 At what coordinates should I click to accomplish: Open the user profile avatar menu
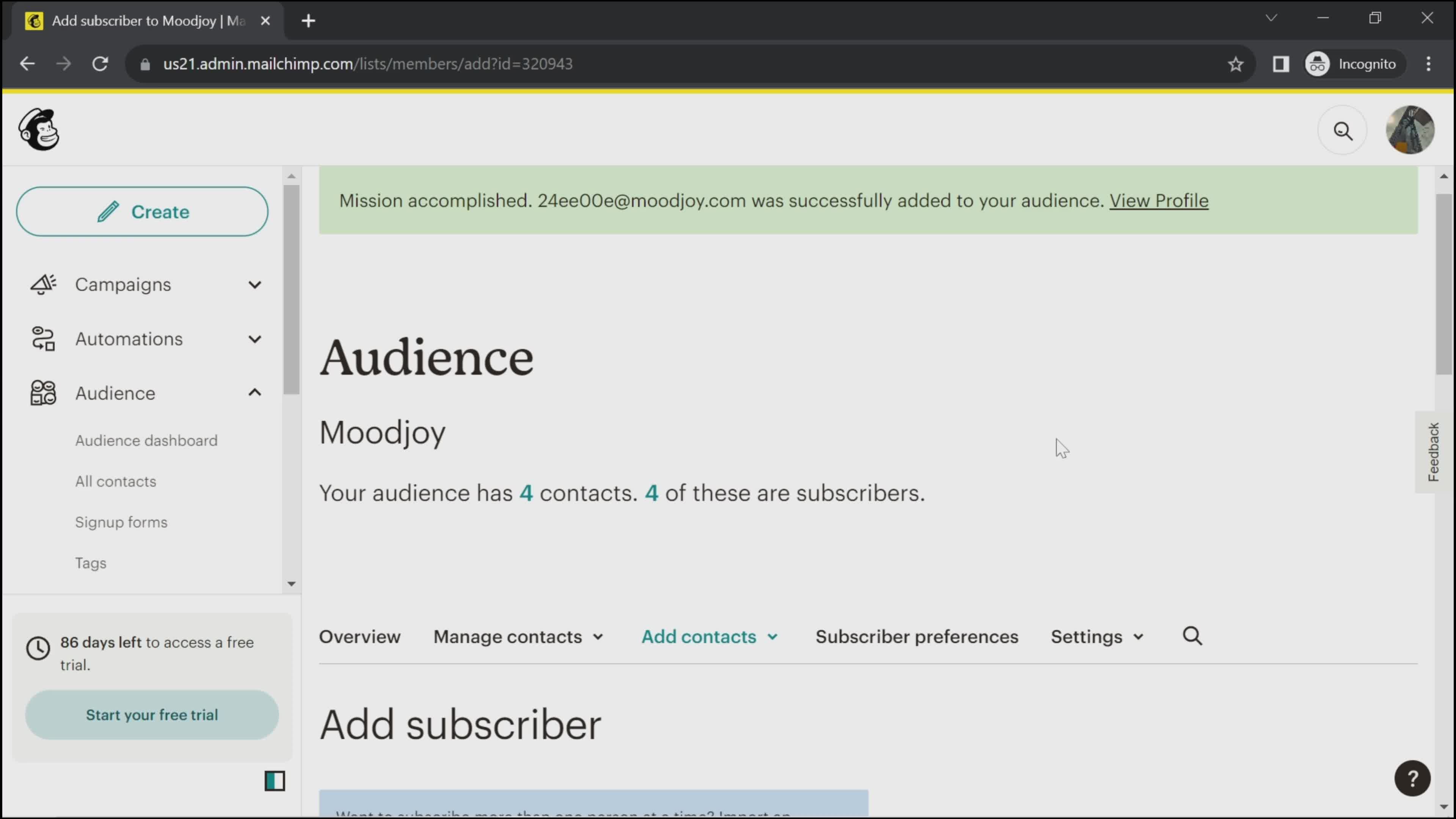[1410, 130]
